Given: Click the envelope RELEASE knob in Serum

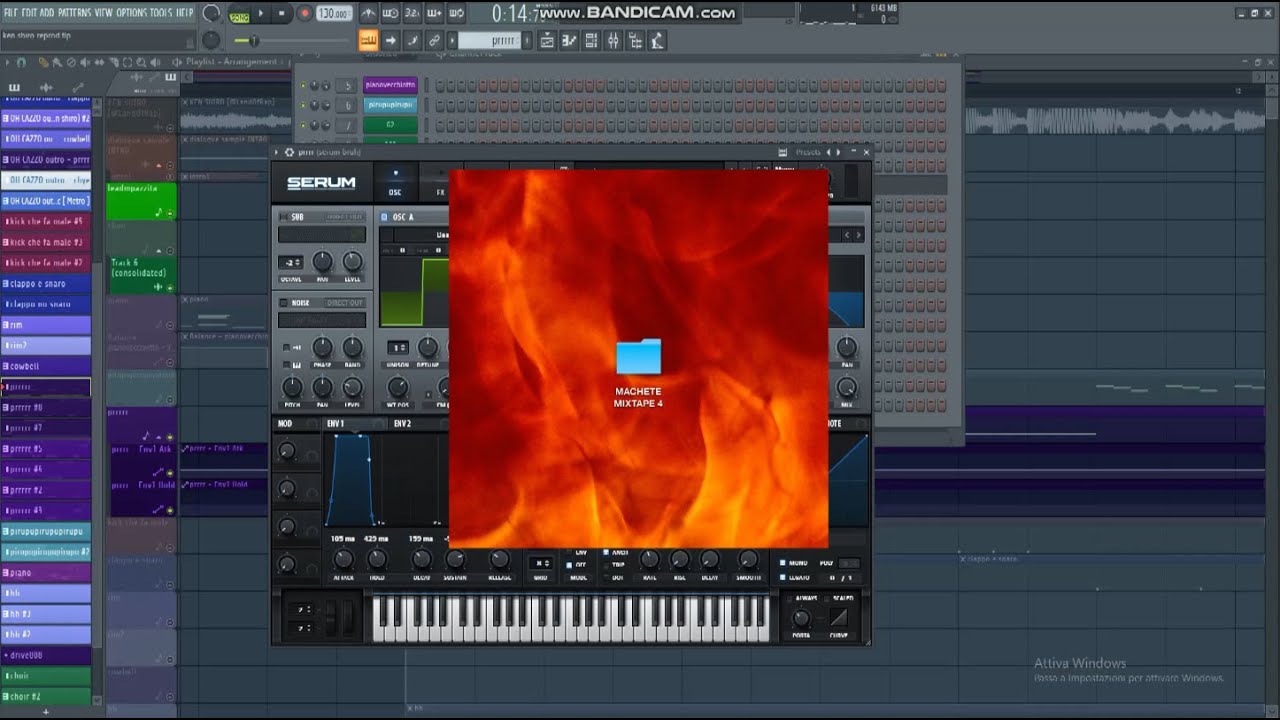Looking at the screenshot, I should coord(499,559).
